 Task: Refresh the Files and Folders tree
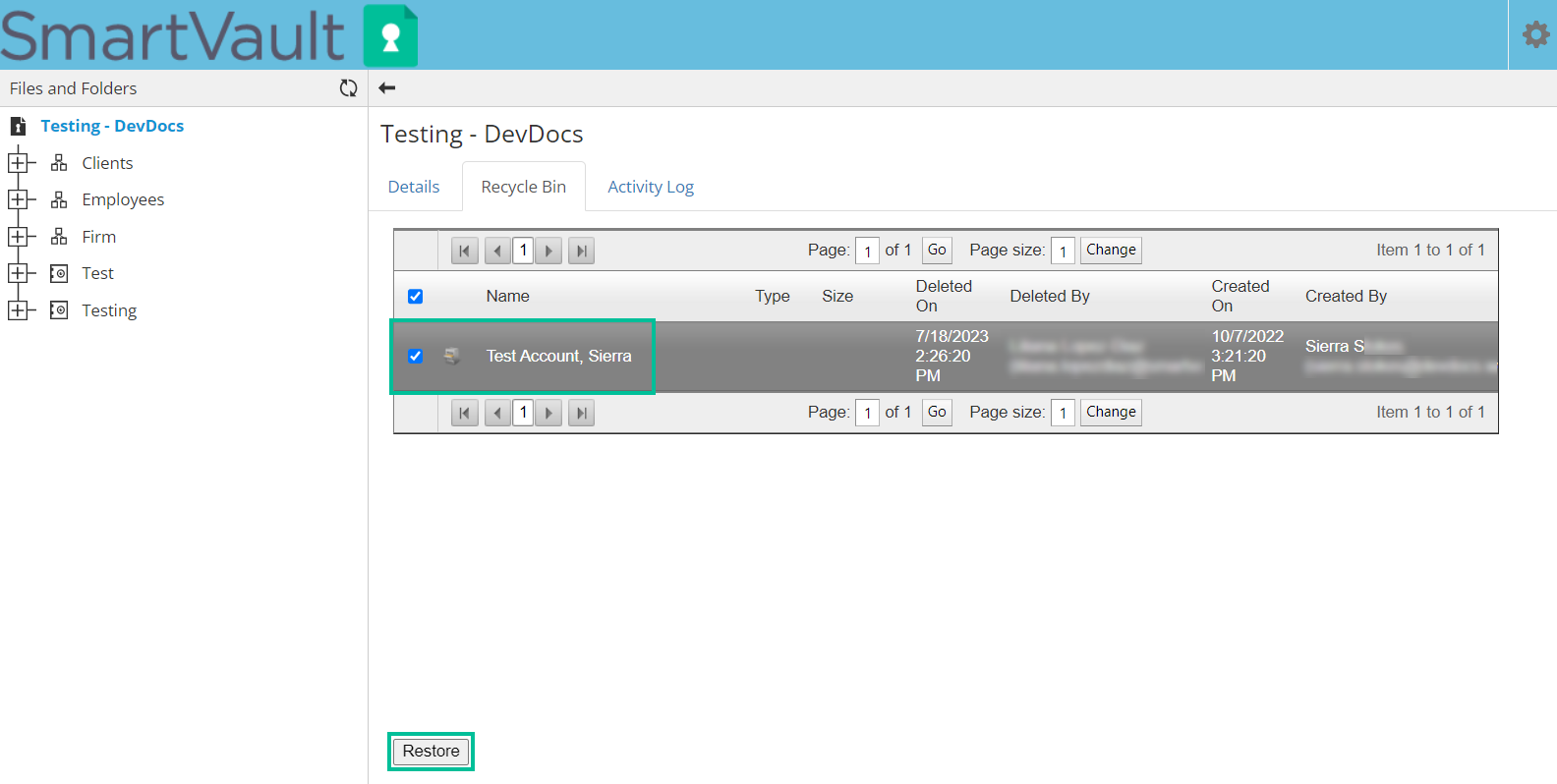(348, 88)
